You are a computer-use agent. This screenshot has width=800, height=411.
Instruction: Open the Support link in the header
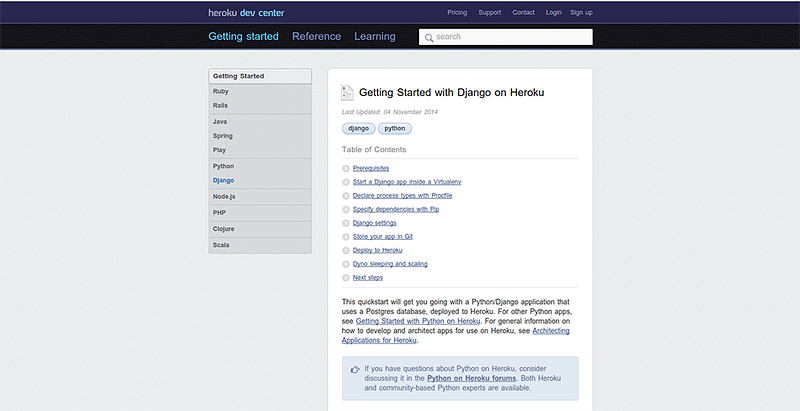(x=490, y=12)
